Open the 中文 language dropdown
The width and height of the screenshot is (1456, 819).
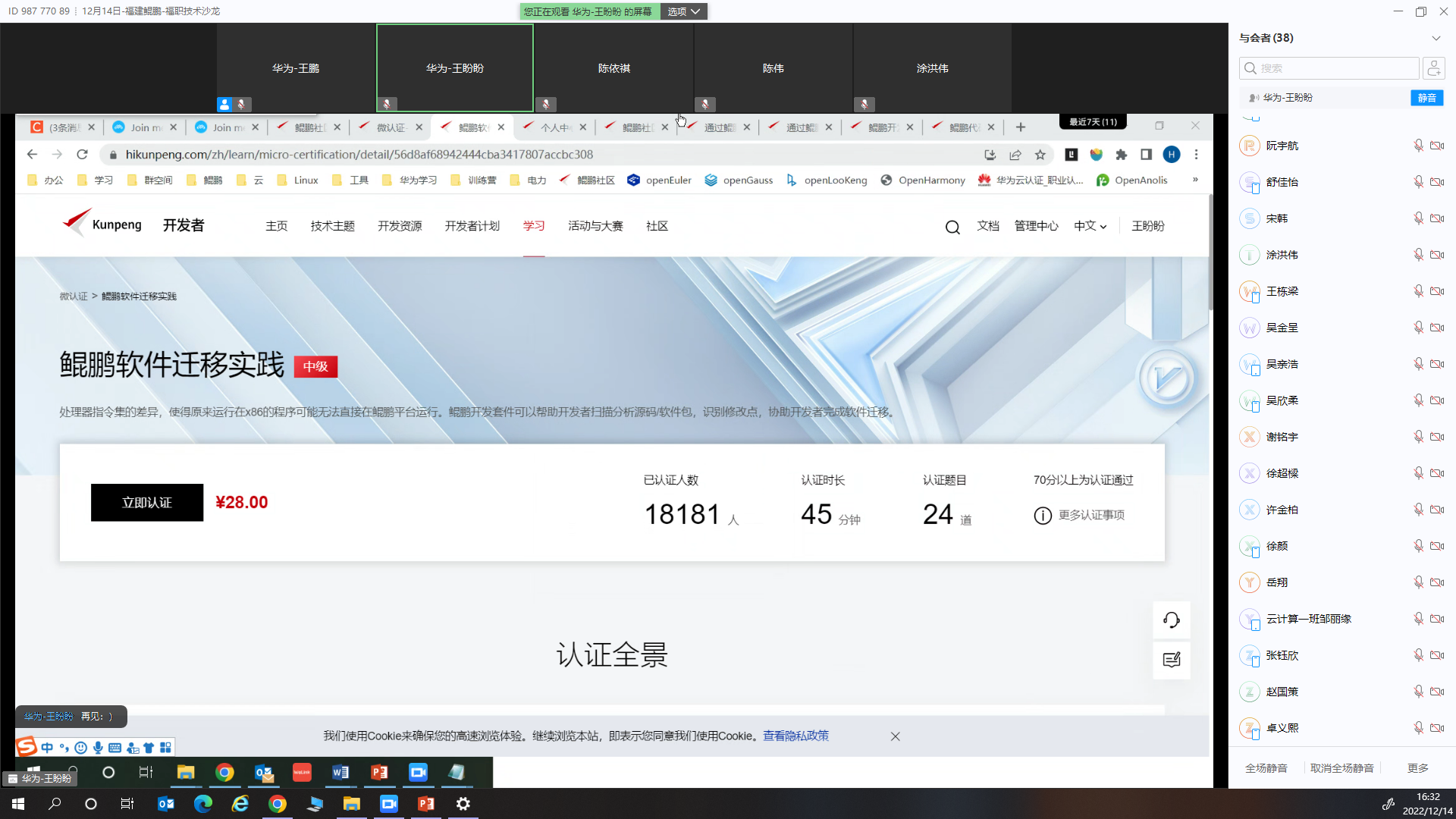[x=1090, y=226]
